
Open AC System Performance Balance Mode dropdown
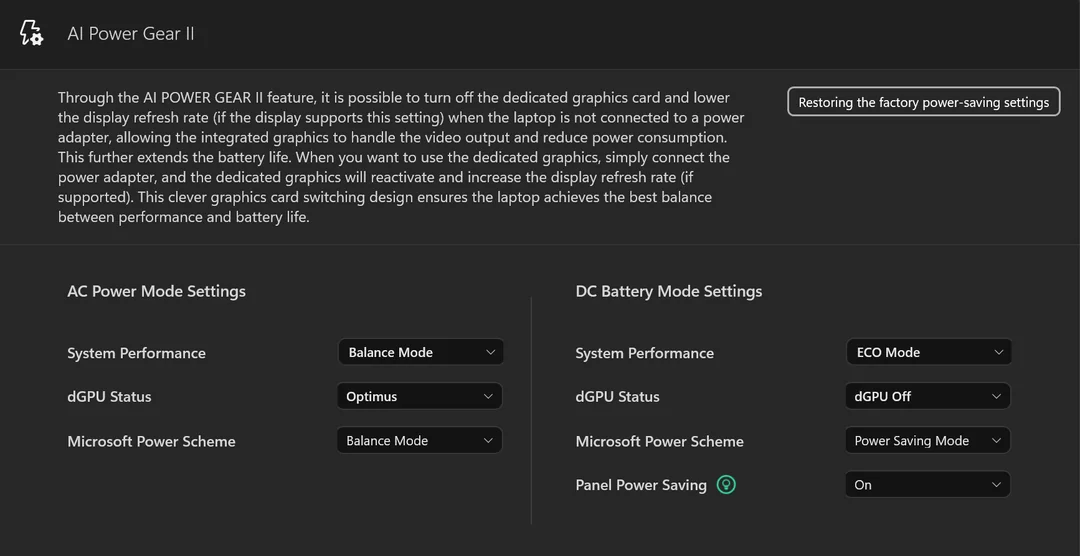coord(420,352)
